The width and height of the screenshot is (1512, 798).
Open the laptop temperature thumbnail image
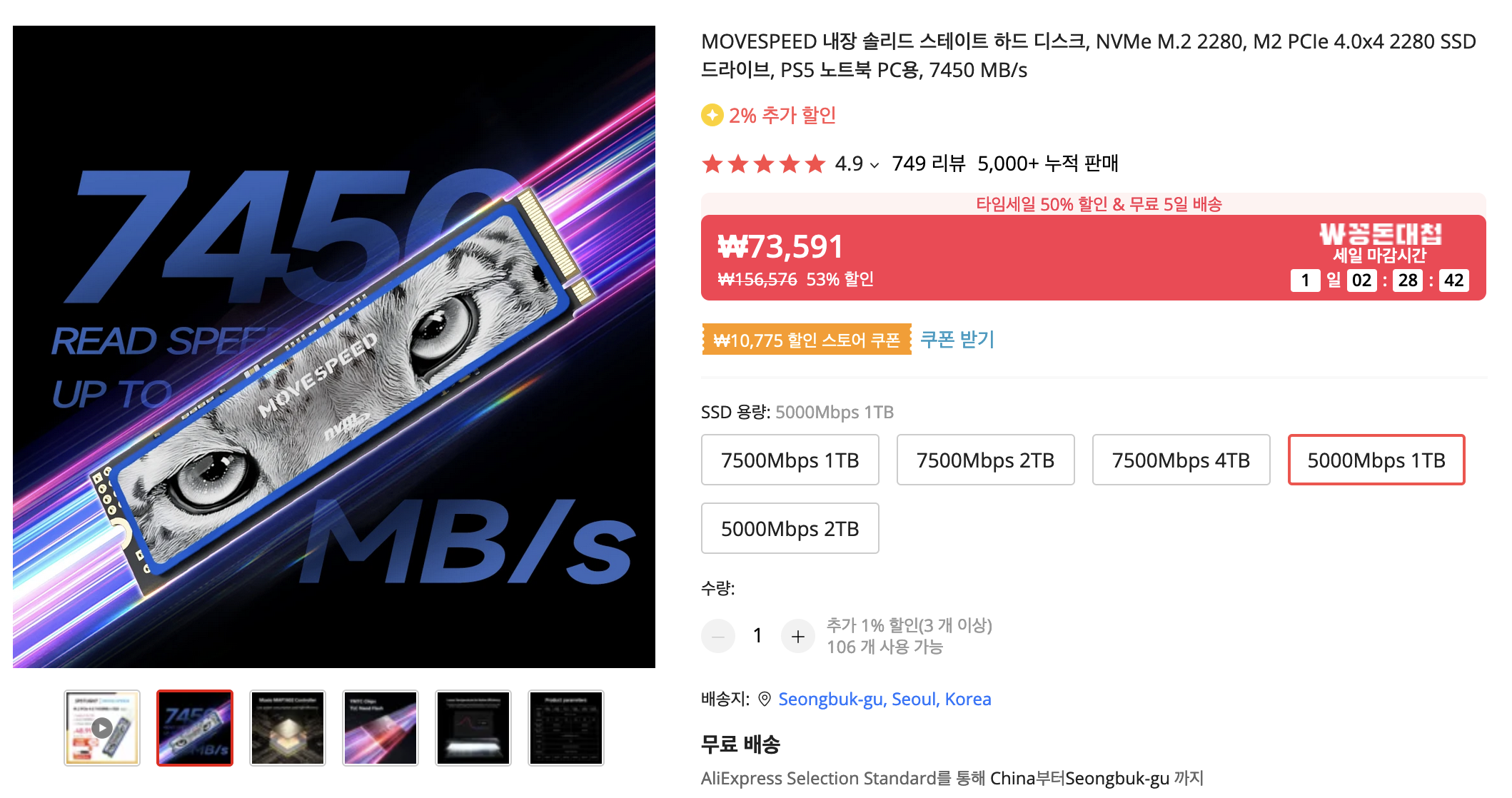pos(473,728)
